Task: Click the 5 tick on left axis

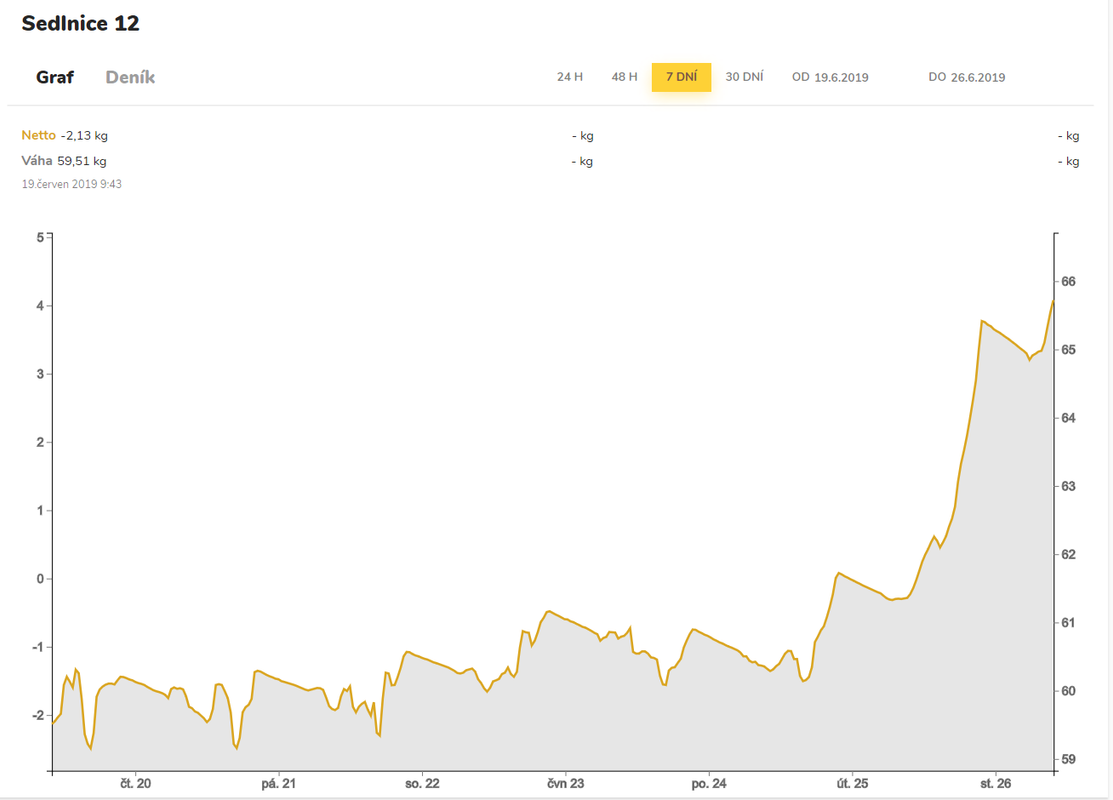Action: click(40, 238)
